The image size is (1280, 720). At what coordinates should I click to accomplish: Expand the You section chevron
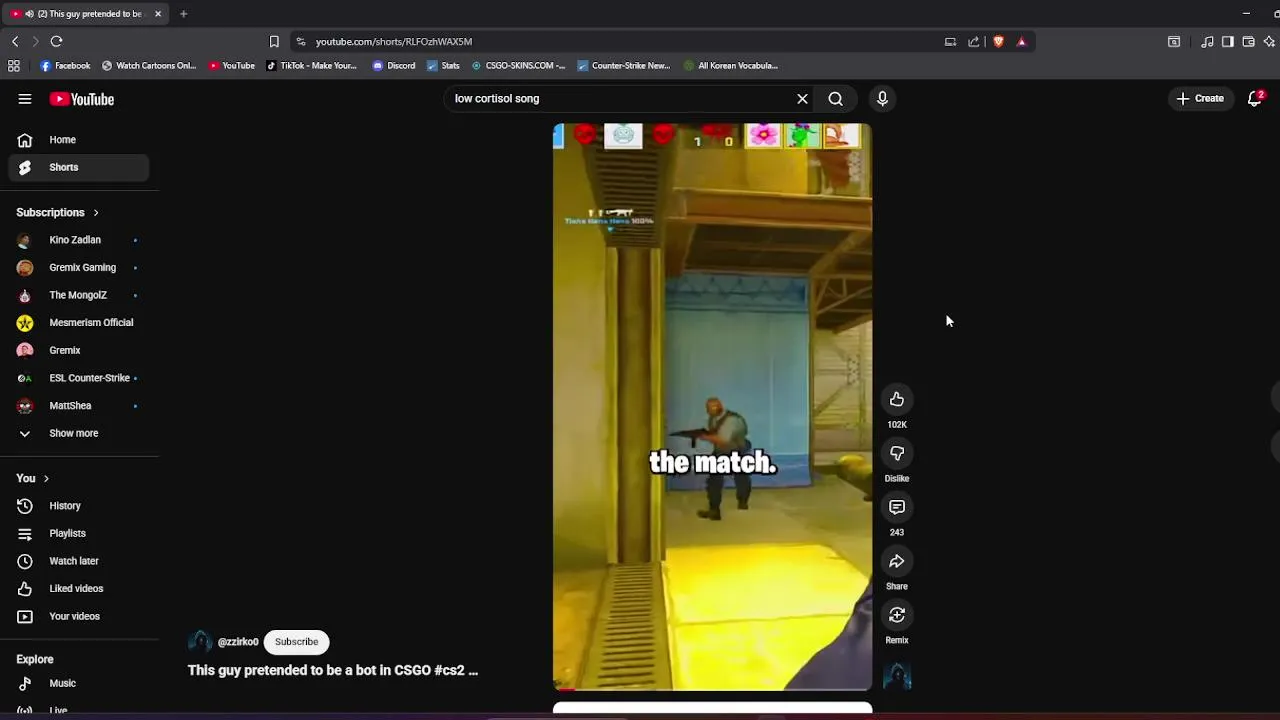[x=46, y=479]
